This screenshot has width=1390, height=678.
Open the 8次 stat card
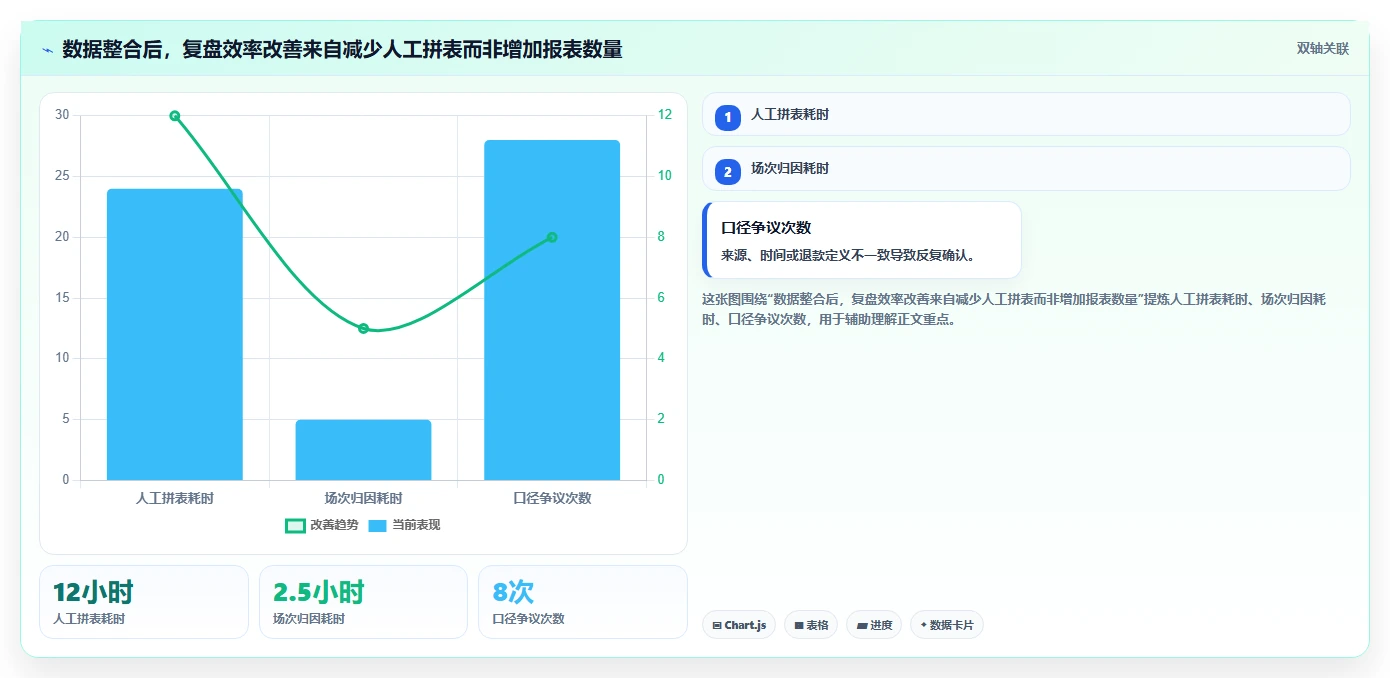[583, 602]
